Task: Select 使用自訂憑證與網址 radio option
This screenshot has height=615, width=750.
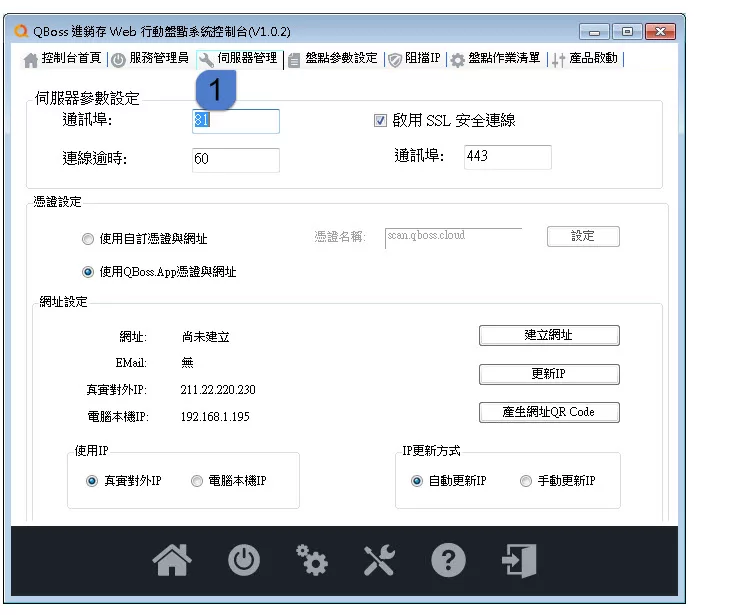Action: point(89,239)
